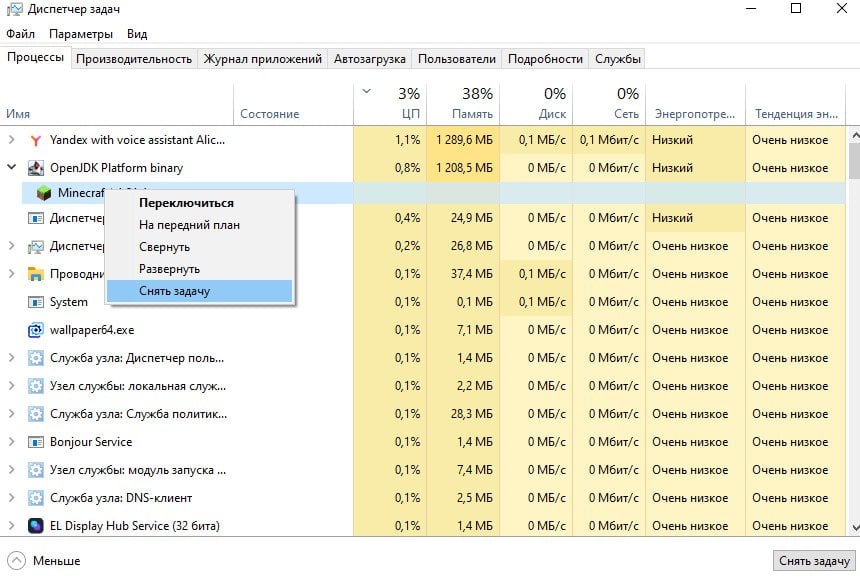Click the EL Display Hub Service icon
Image resolution: width=860 pixels, height=578 pixels.
pyautogui.click(x=36, y=526)
